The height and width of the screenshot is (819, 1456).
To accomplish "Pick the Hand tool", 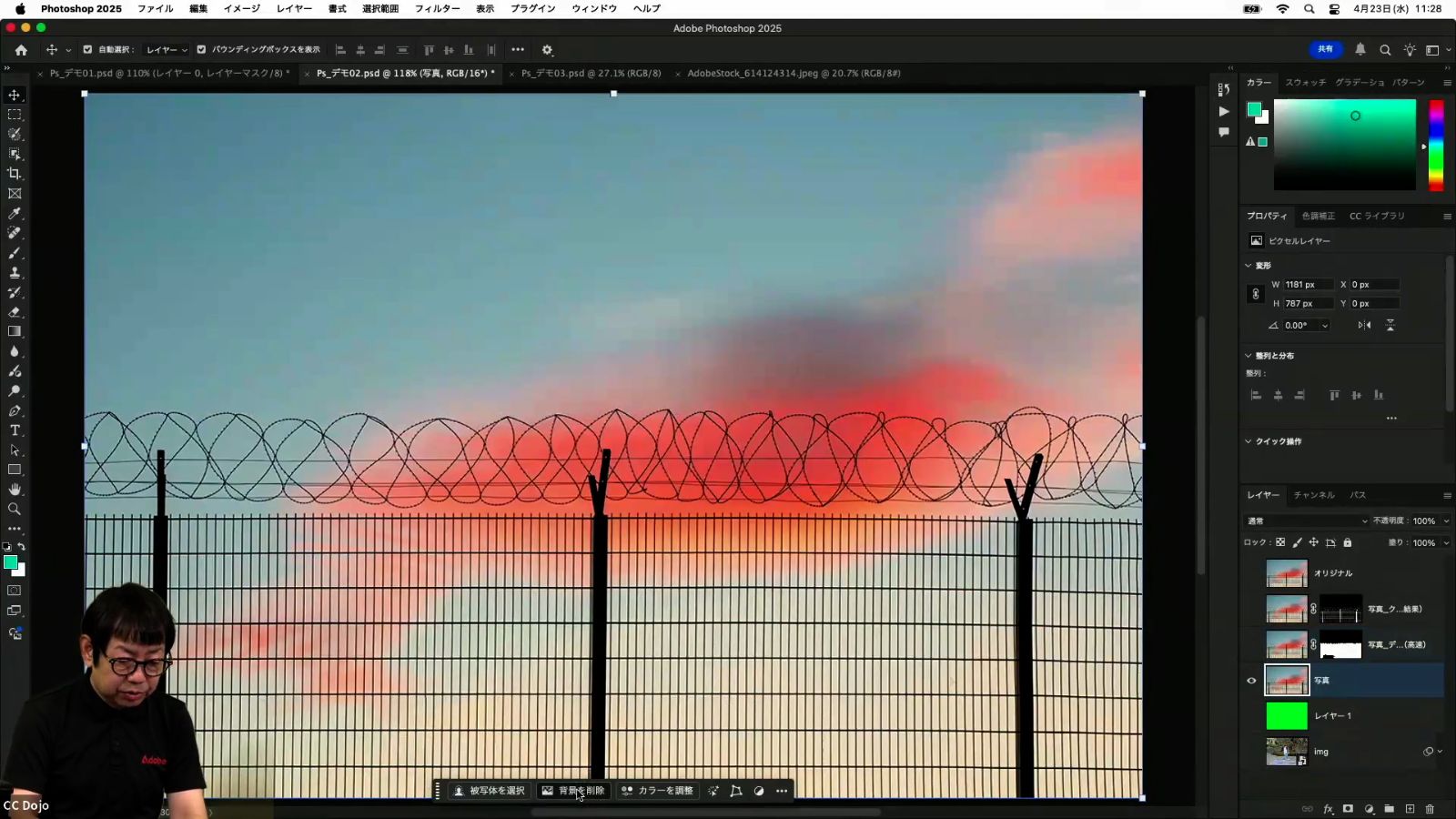I will [x=15, y=490].
